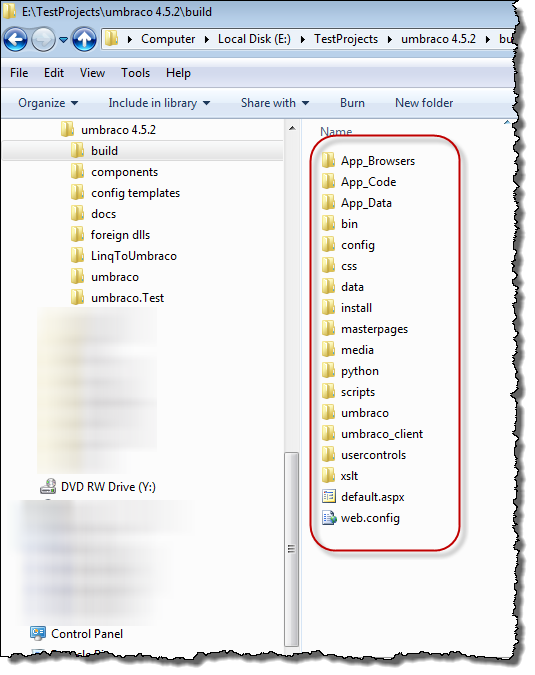Open the View menu
The height and width of the screenshot is (675, 535).
(92, 73)
